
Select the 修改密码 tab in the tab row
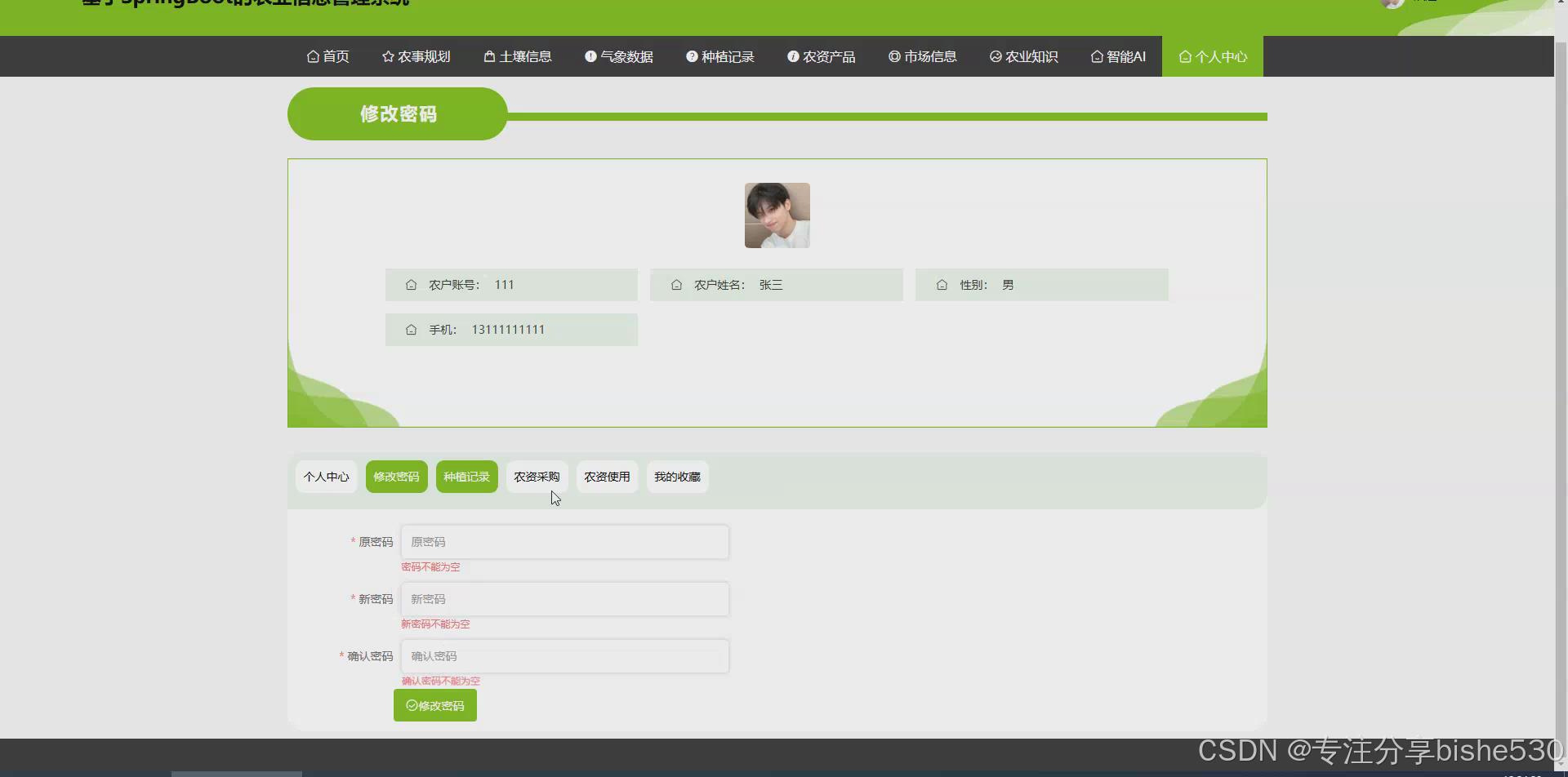click(396, 477)
